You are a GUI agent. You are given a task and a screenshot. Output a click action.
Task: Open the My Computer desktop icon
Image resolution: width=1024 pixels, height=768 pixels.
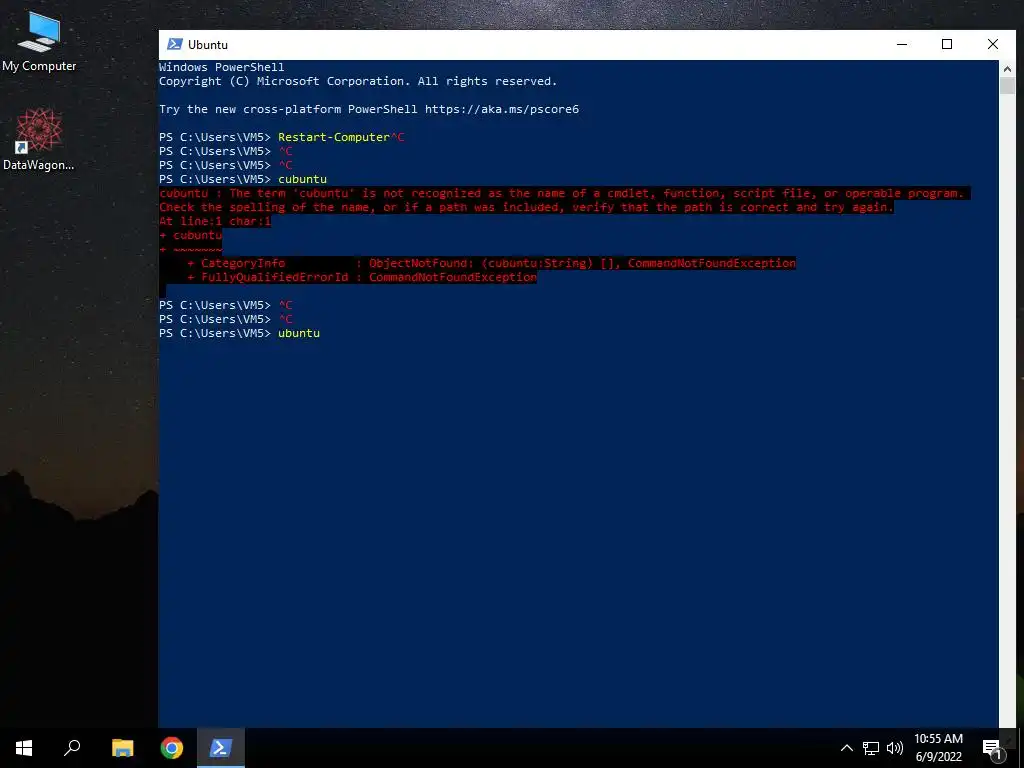point(39,40)
